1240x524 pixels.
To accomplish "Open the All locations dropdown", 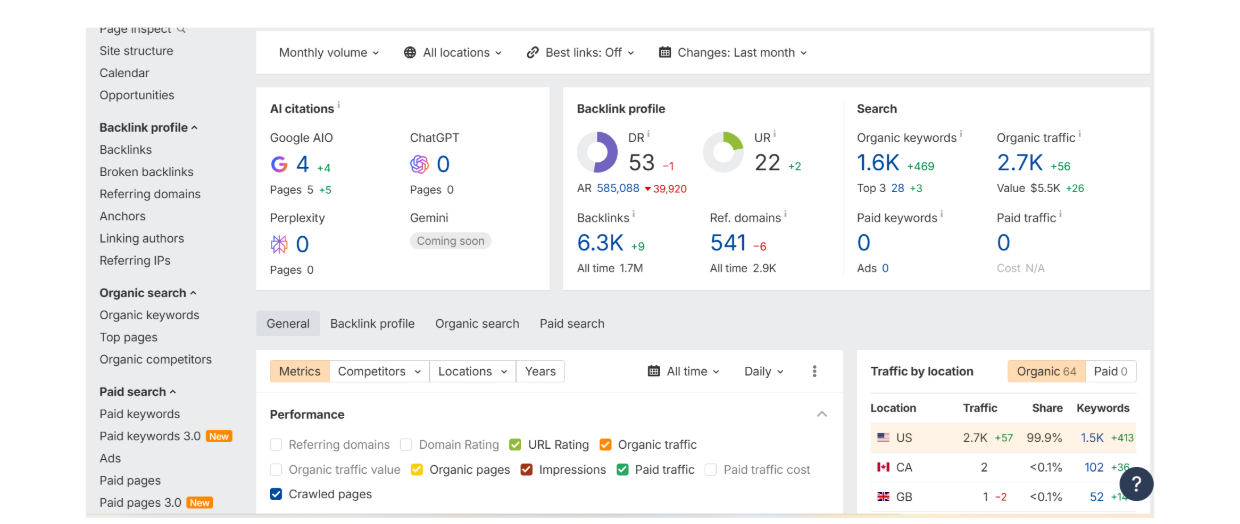I will 453,53.
